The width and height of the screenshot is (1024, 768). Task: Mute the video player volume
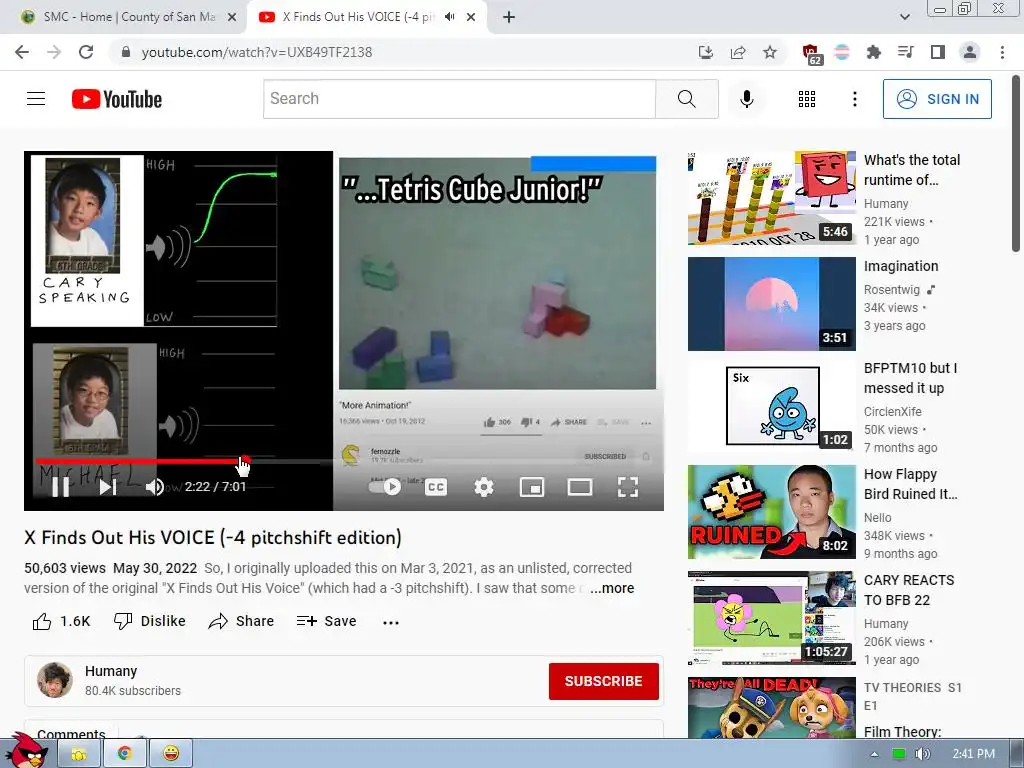tap(155, 487)
